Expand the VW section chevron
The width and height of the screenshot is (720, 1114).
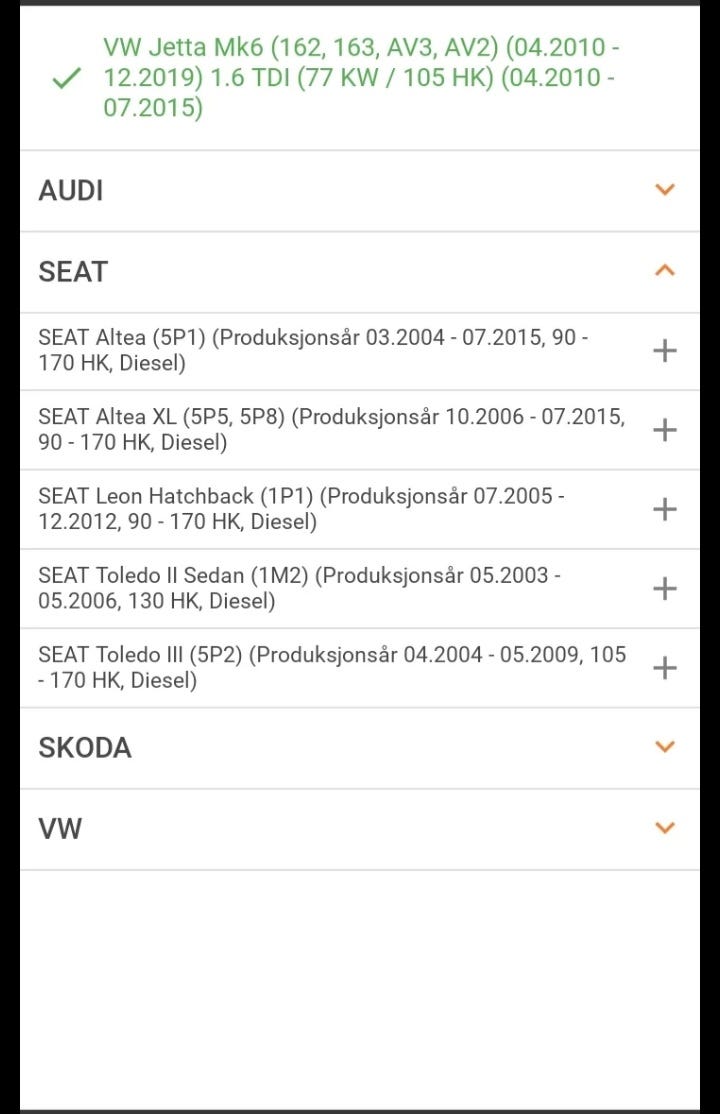pyautogui.click(x=664, y=828)
